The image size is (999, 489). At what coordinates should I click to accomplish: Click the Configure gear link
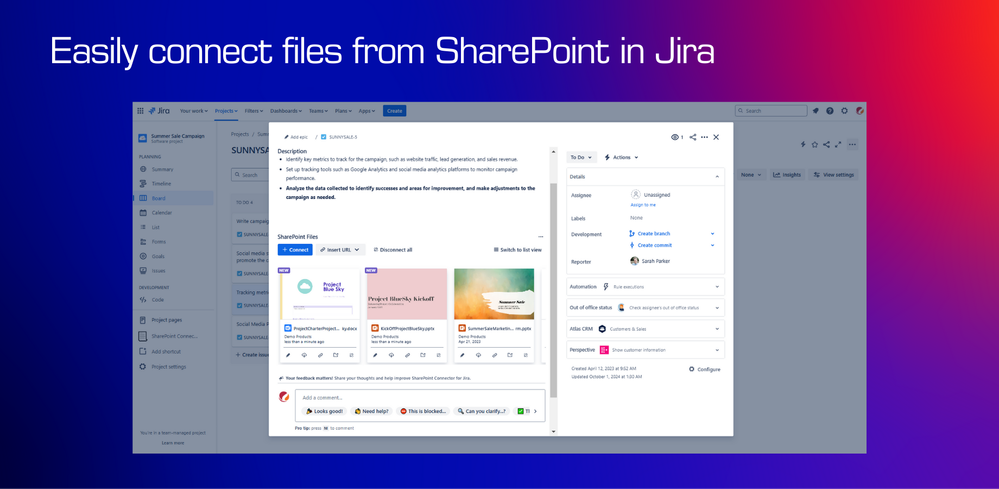point(705,369)
